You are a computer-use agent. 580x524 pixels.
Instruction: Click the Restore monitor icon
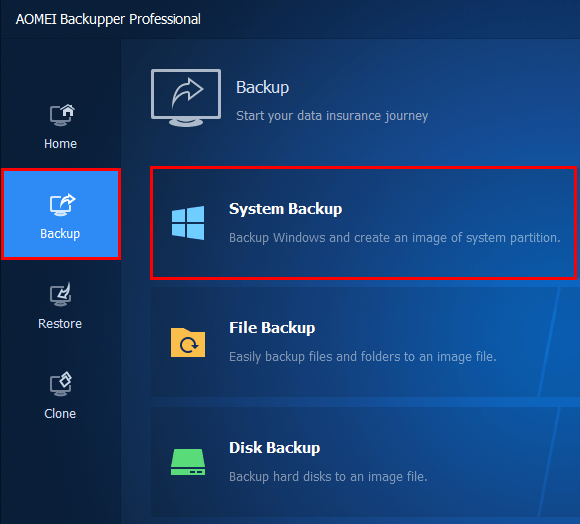[61, 294]
